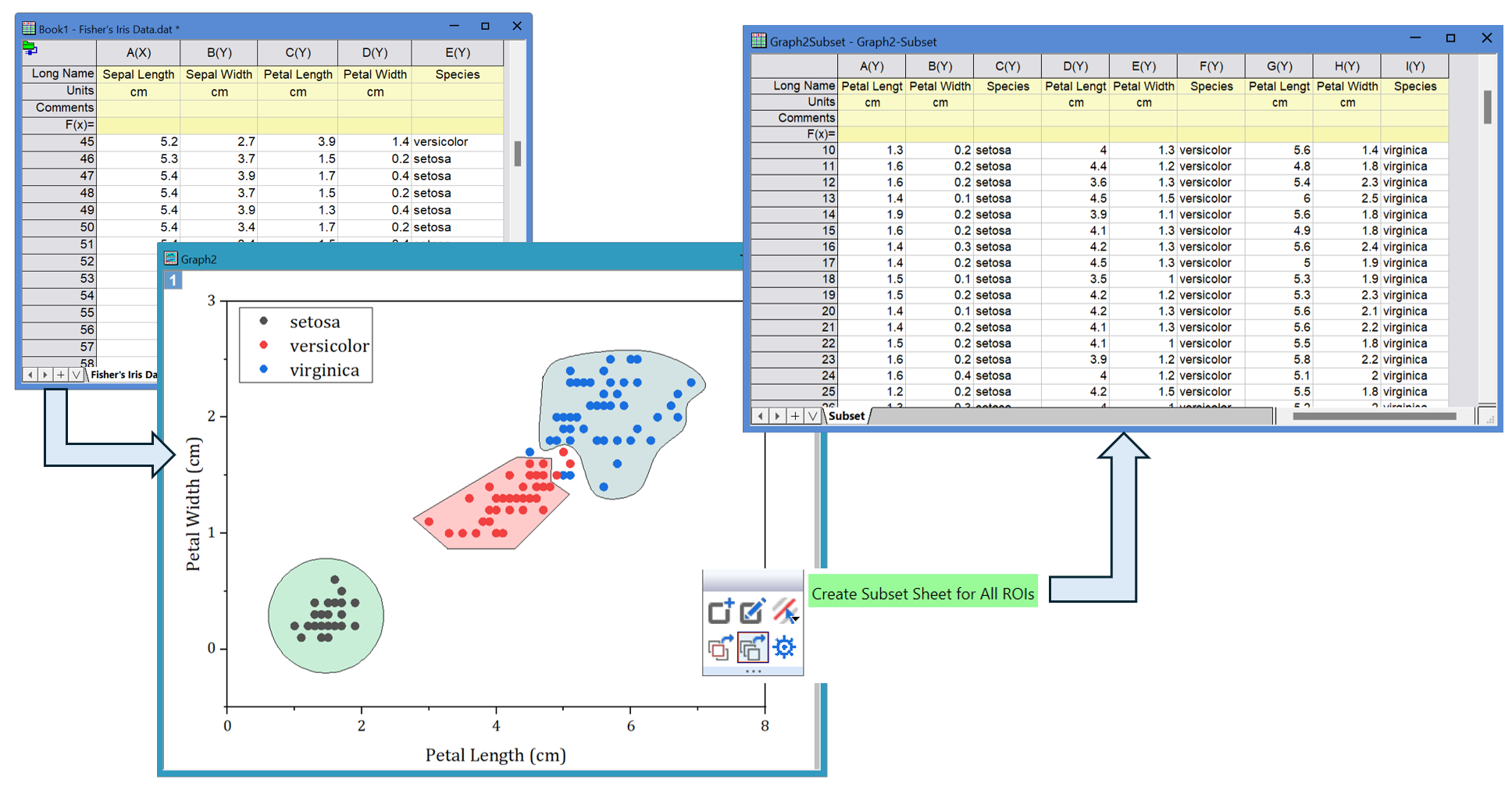
Task: Click the layer 1 icon in Graph2
Action: coord(173,280)
